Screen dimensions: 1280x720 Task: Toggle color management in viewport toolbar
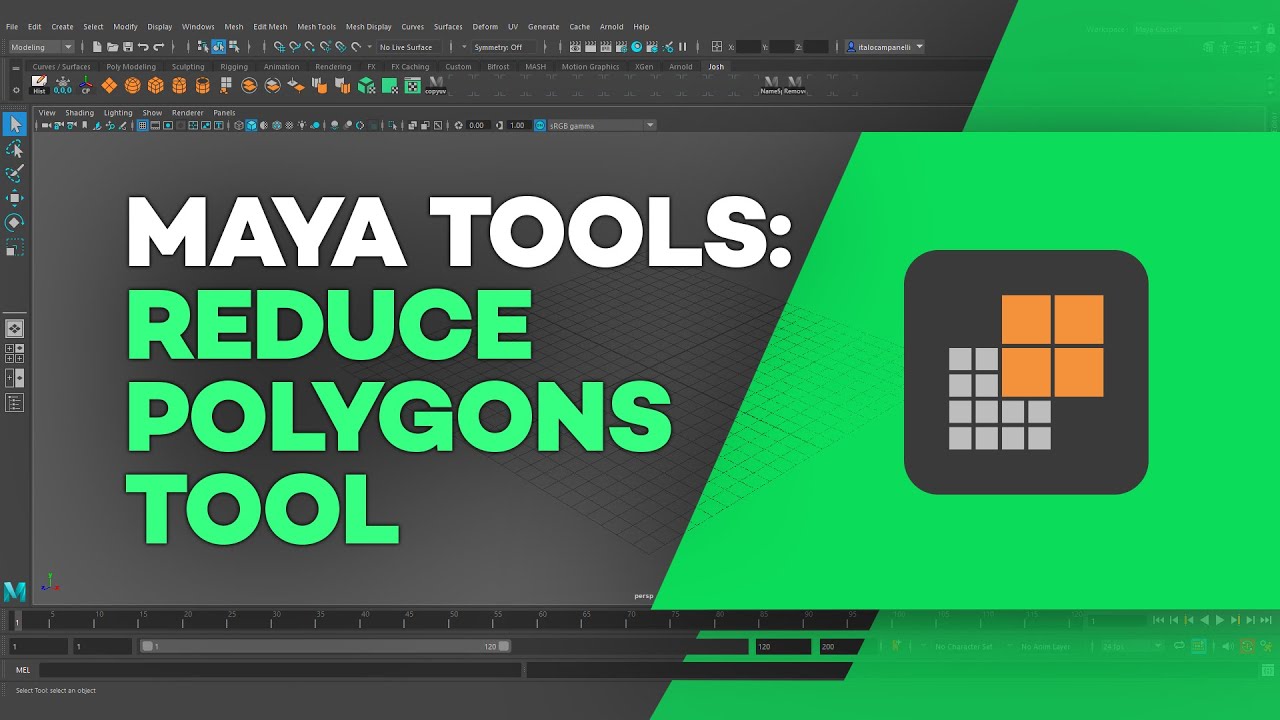click(540, 125)
